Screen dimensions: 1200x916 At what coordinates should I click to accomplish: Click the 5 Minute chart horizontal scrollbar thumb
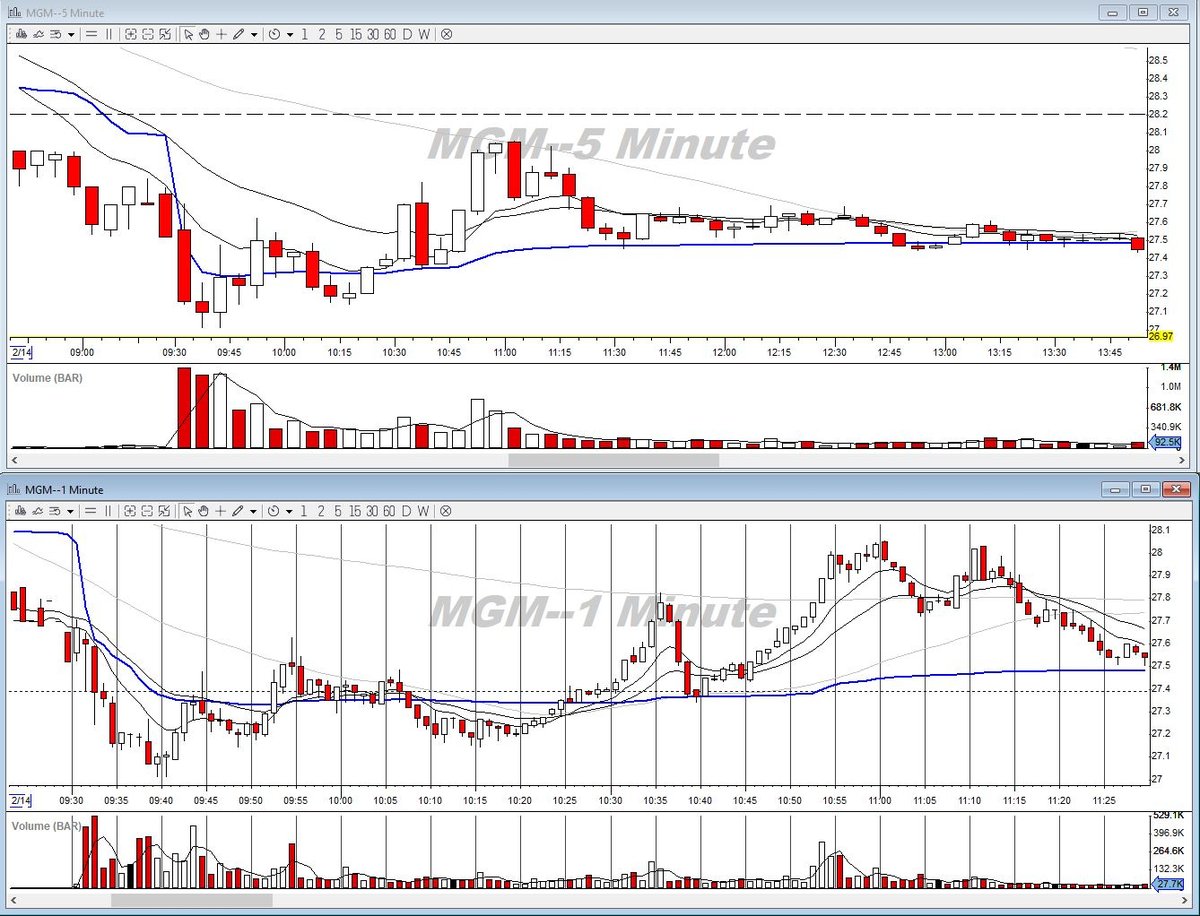(x=613, y=461)
